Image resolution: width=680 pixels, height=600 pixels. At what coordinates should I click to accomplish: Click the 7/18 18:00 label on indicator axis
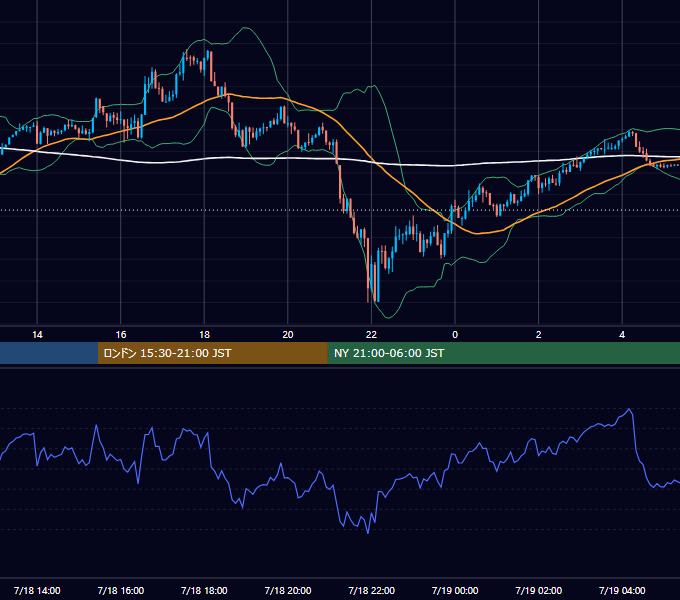coord(204,590)
